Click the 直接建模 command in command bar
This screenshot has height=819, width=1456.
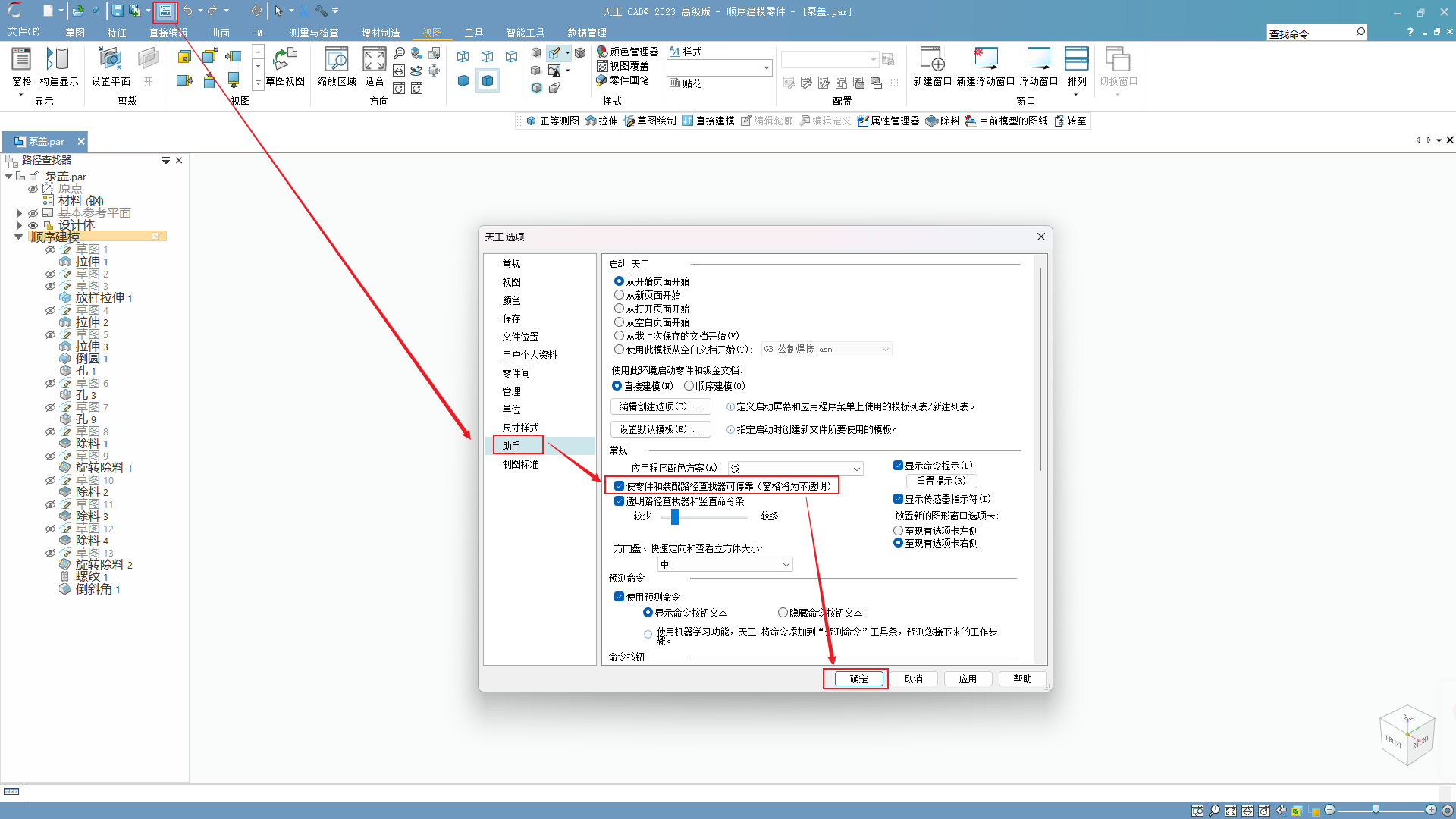[708, 121]
